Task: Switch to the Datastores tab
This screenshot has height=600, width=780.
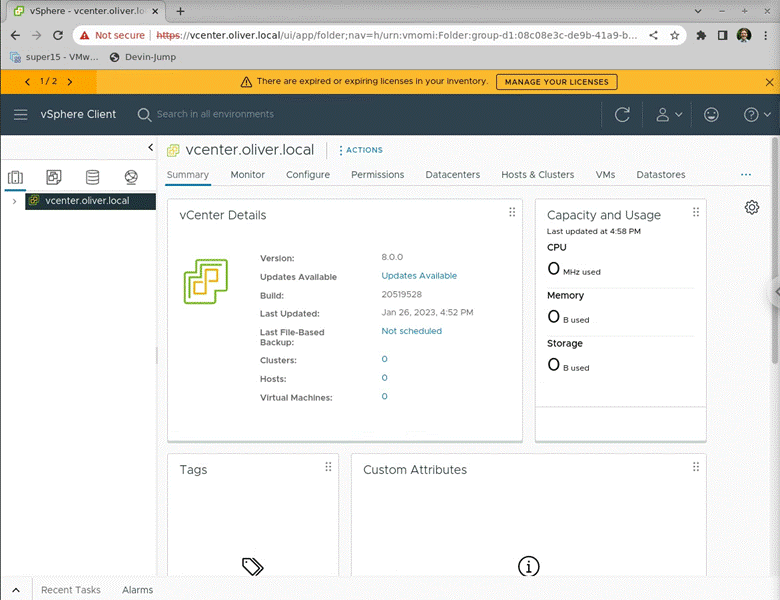Action: (x=661, y=175)
